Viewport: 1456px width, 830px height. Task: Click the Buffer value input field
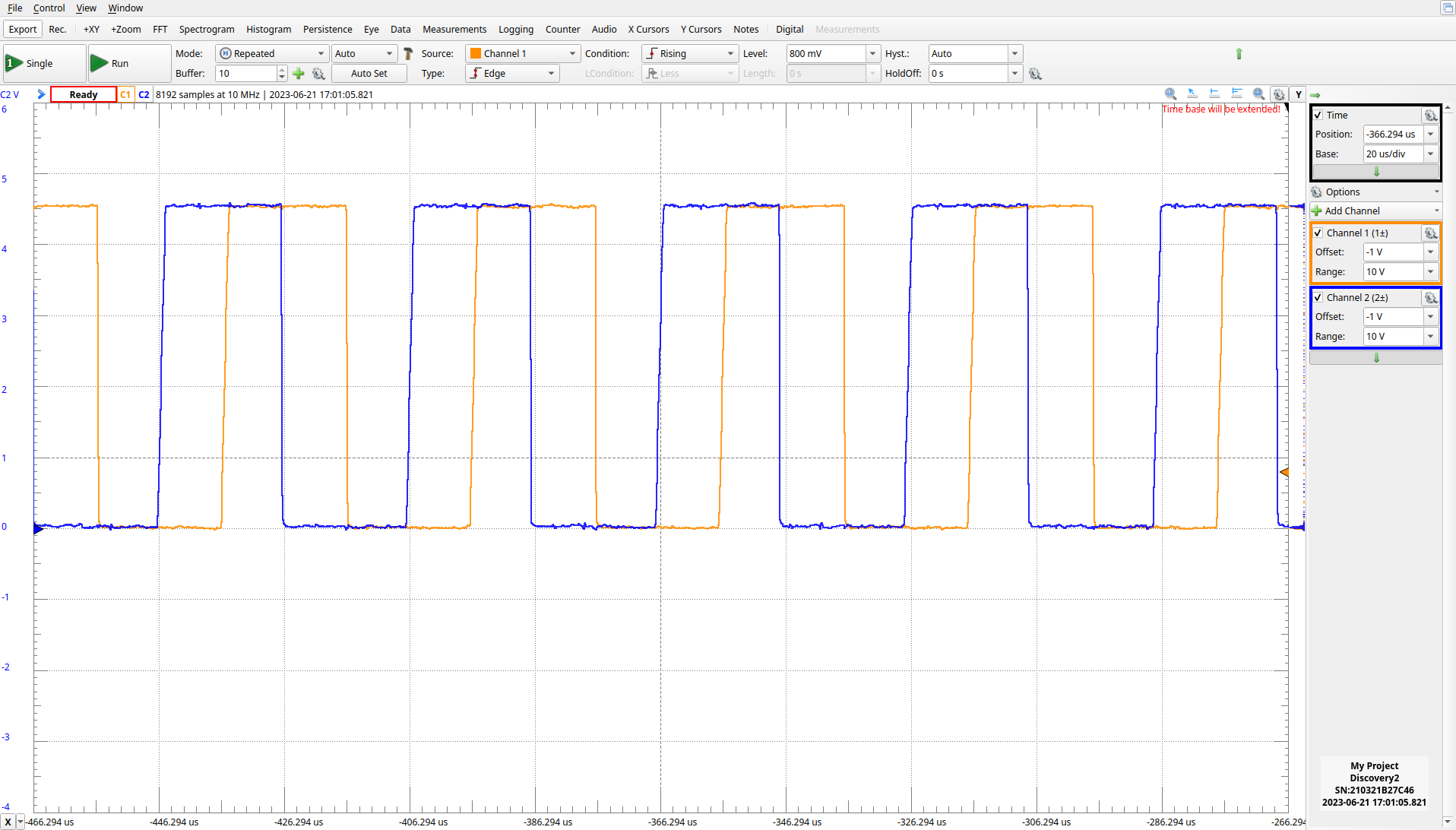pos(246,73)
